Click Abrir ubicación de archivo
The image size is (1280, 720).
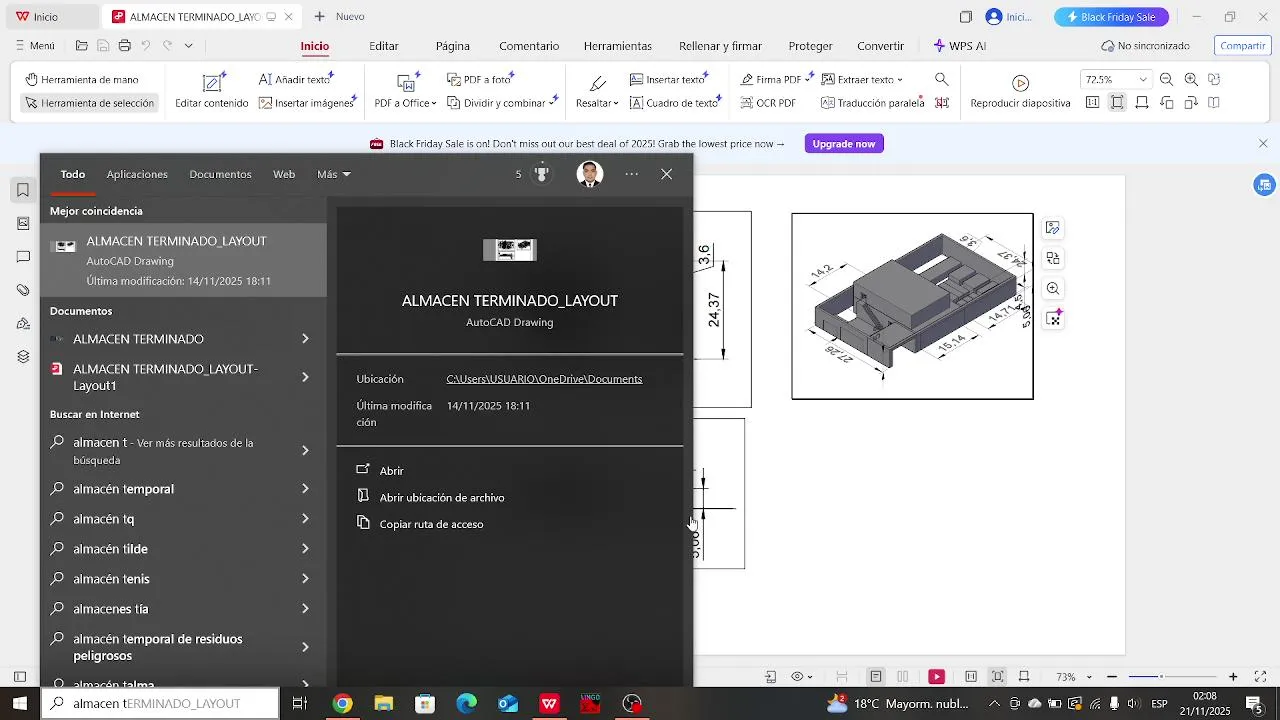click(442, 497)
